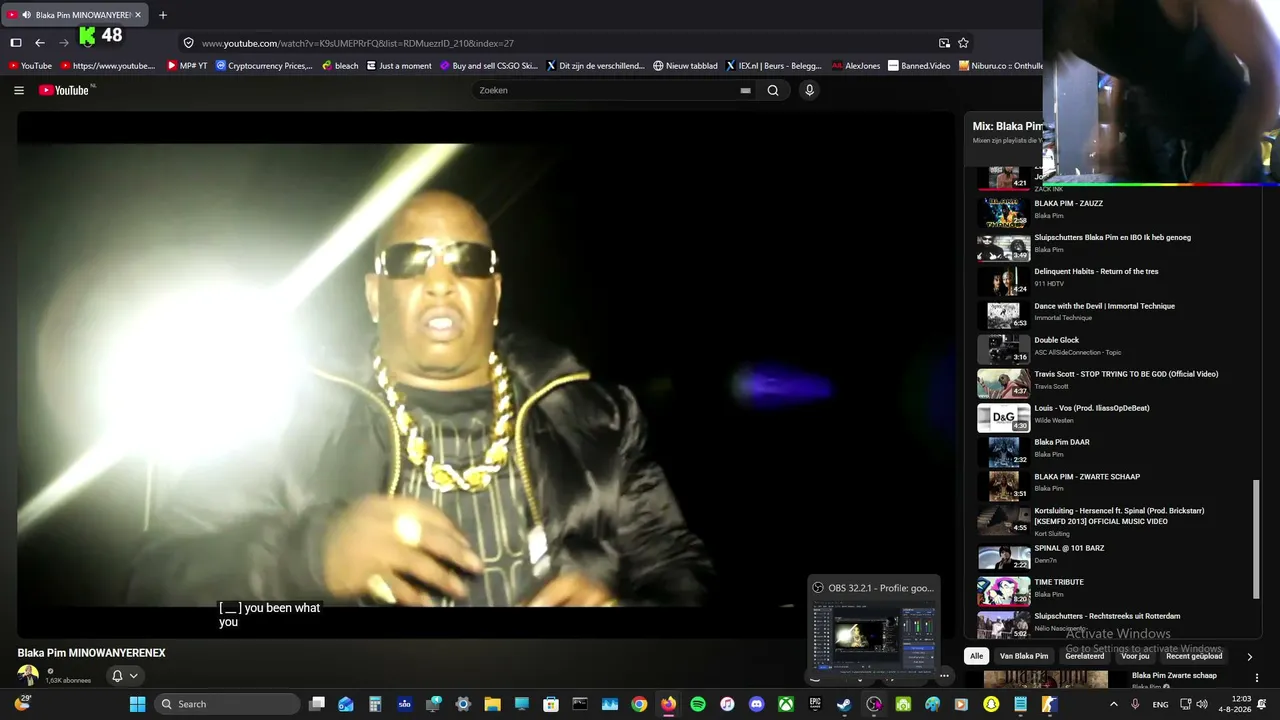Go back one page in browser
The image size is (1280, 720).
point(40,42)
